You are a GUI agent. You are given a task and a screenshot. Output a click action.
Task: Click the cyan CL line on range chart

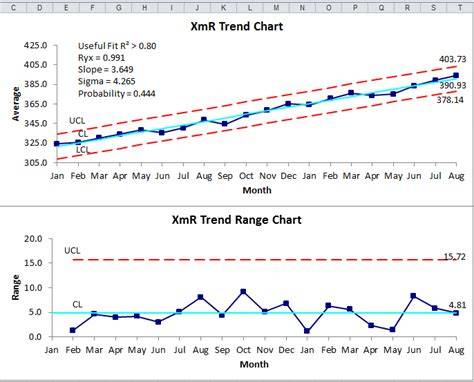(253, 313)
